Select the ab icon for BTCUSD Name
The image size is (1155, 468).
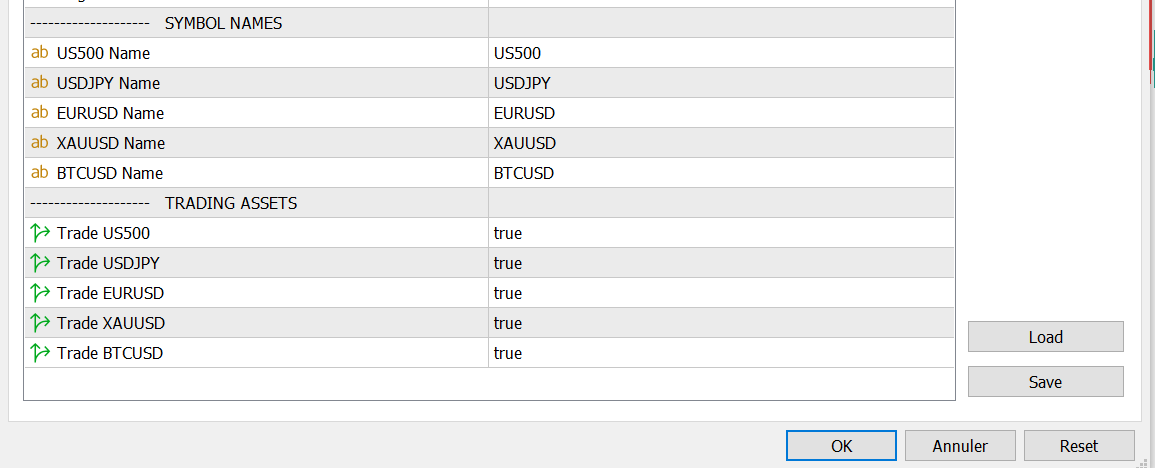click(40, 173)
